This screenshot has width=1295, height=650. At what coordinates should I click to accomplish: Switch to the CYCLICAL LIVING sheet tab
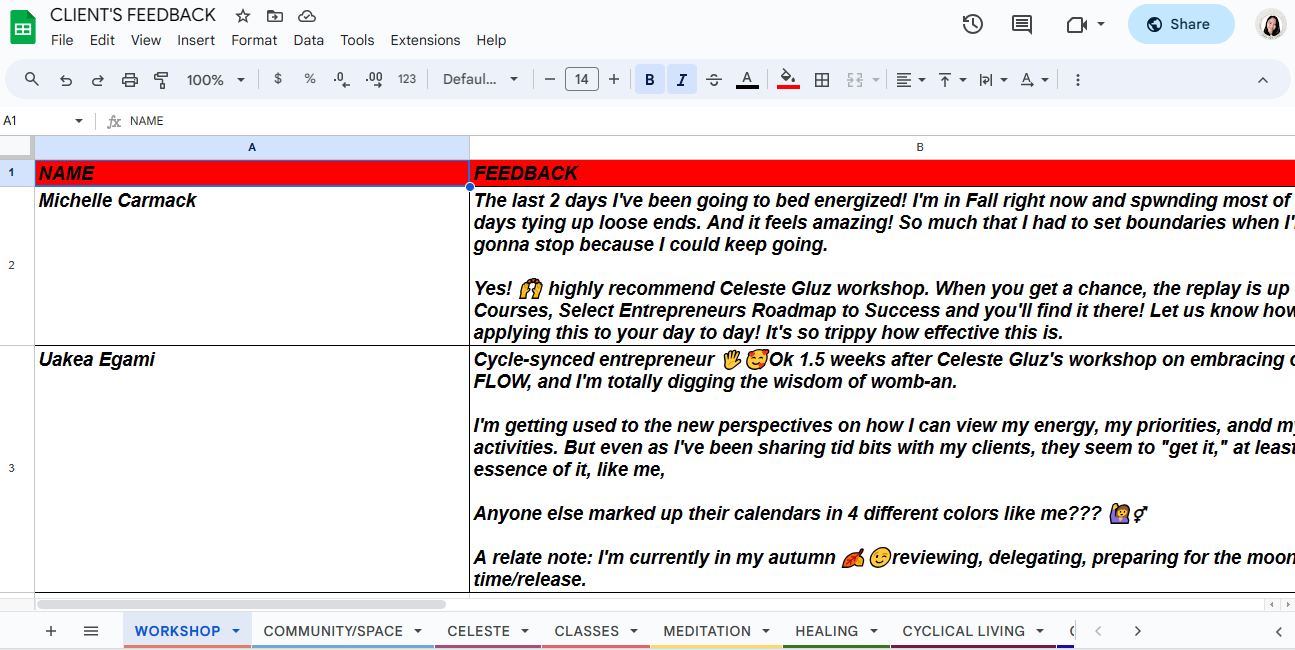tap(973, 631)
